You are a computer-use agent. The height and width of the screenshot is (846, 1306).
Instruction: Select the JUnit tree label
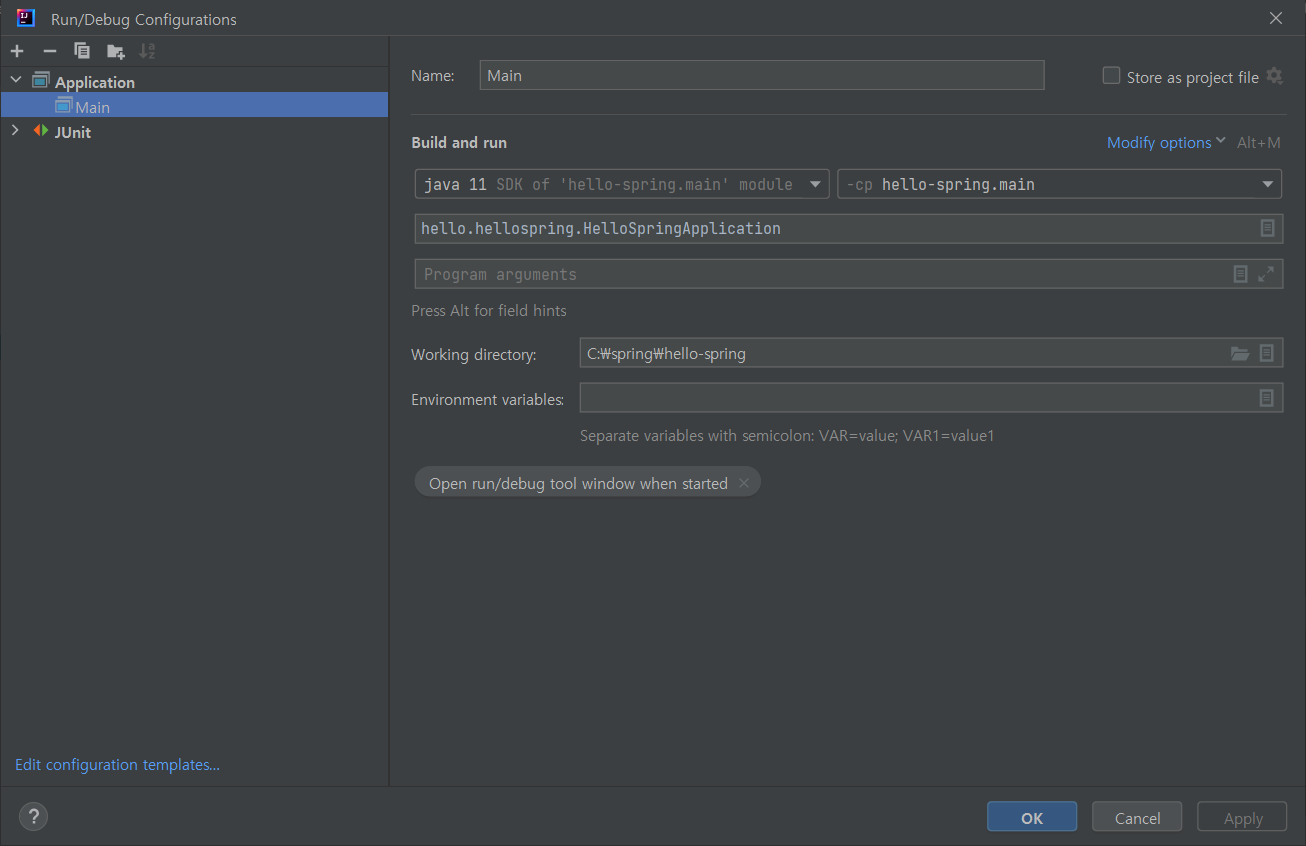[x=73, y=132]
